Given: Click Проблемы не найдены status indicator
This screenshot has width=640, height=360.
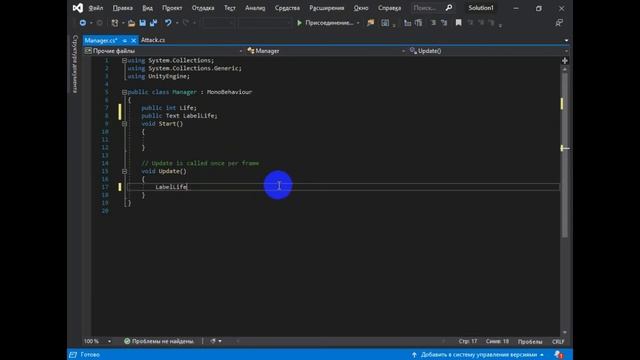Looking at the screenshot, I should click(x=159, y=341).
